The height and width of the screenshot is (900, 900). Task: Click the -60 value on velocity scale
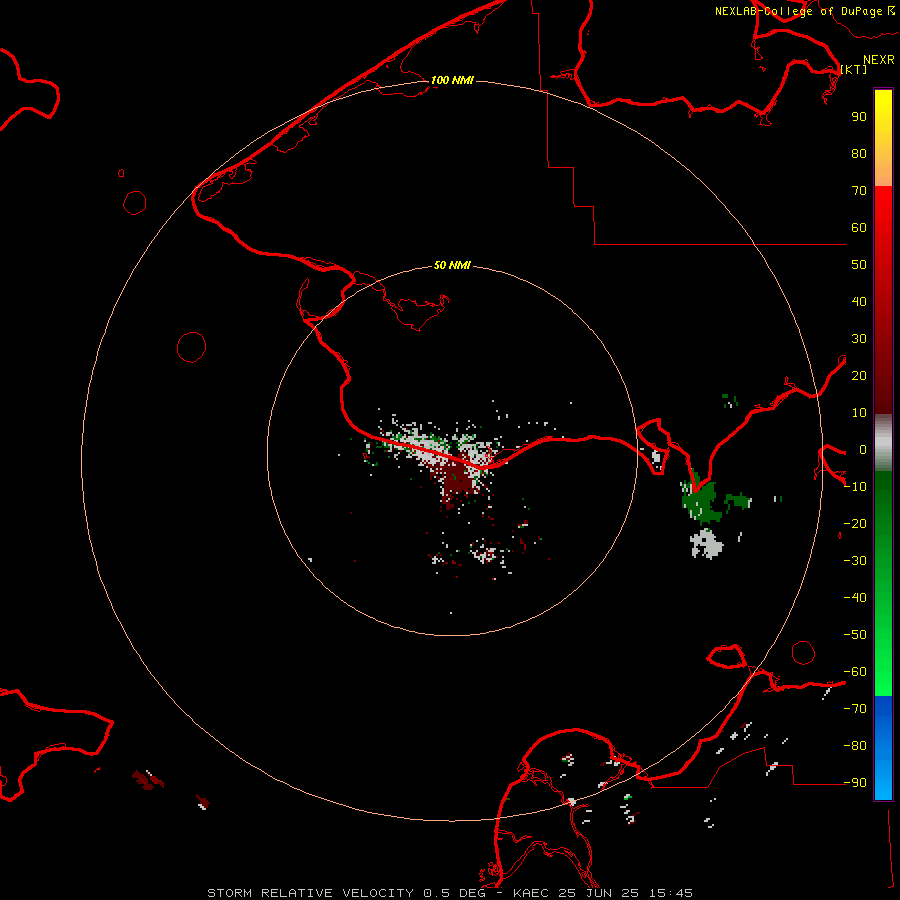855,672
